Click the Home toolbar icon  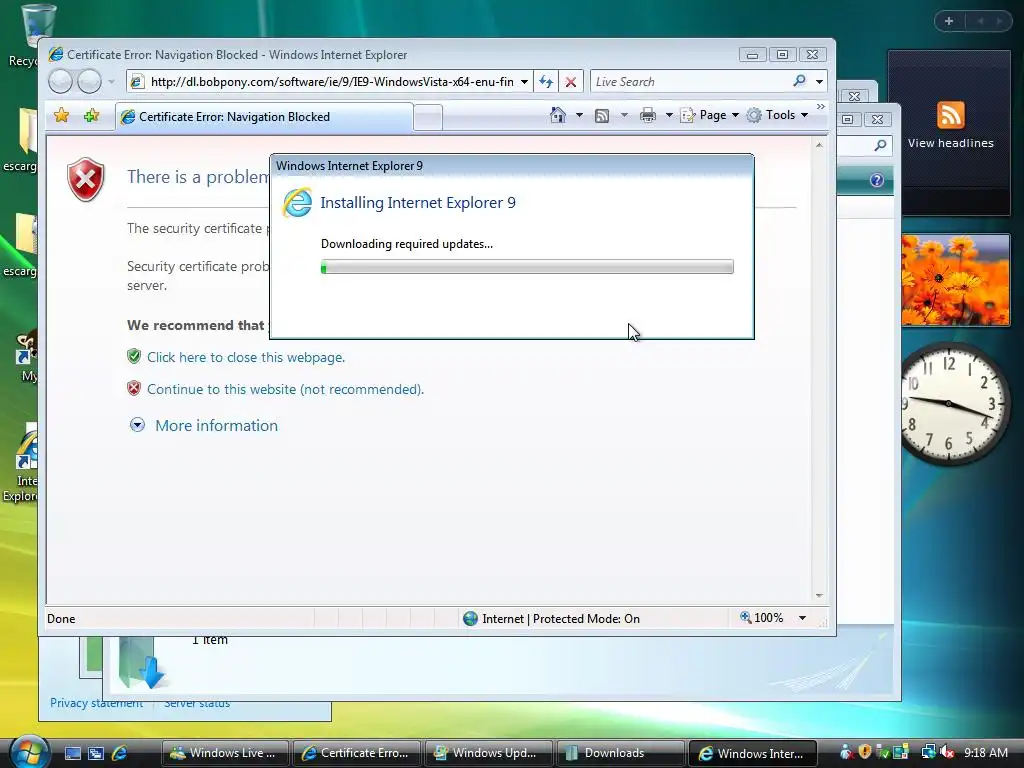click(558, 115)
